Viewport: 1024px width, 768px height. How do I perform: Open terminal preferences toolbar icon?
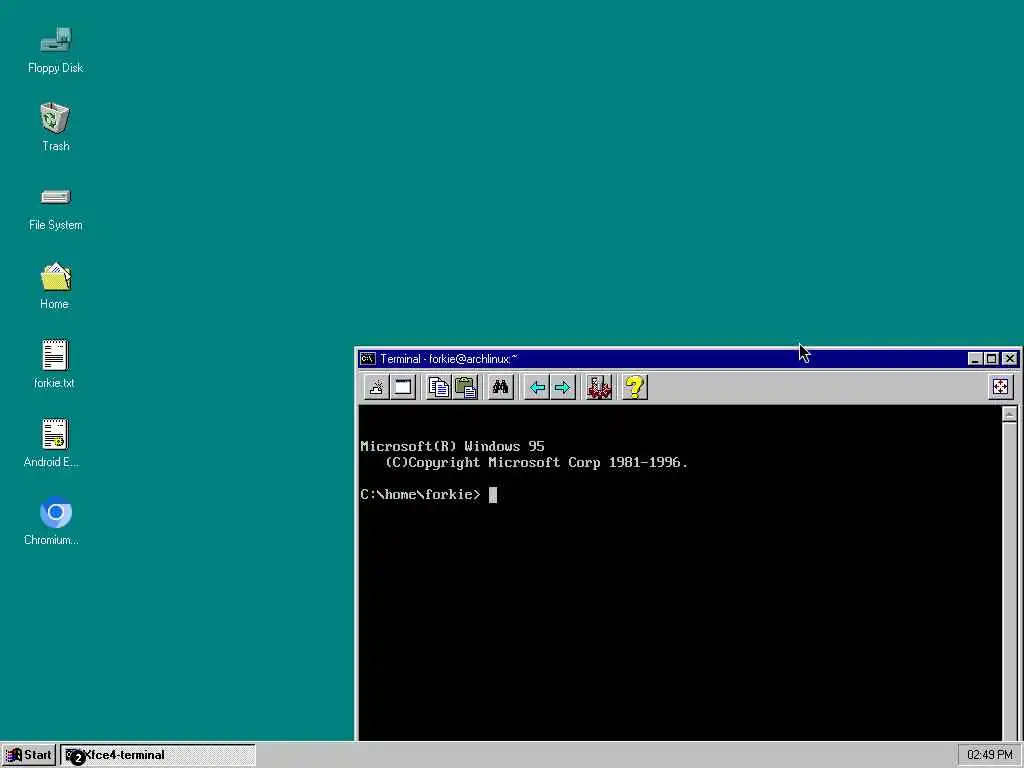coord(599,387)
